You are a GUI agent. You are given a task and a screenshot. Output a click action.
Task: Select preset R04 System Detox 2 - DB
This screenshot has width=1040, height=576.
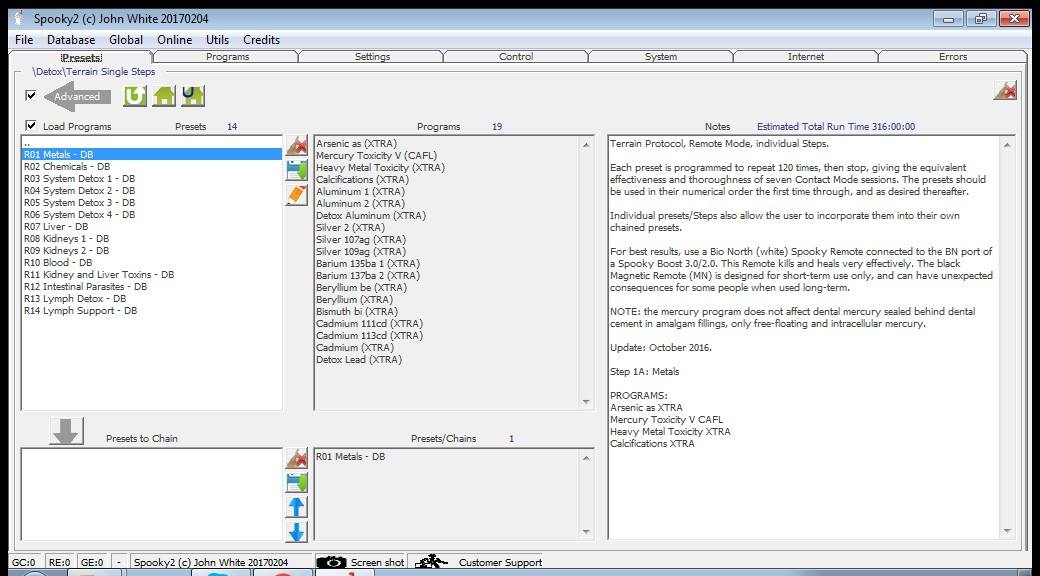click(x=152, y=190)
